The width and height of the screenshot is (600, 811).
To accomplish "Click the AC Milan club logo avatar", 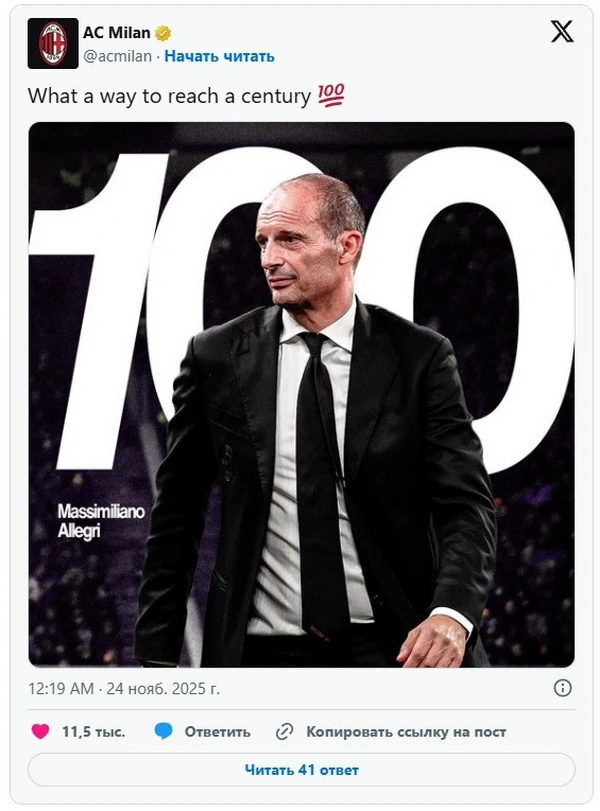I will [x=52, y=43].
